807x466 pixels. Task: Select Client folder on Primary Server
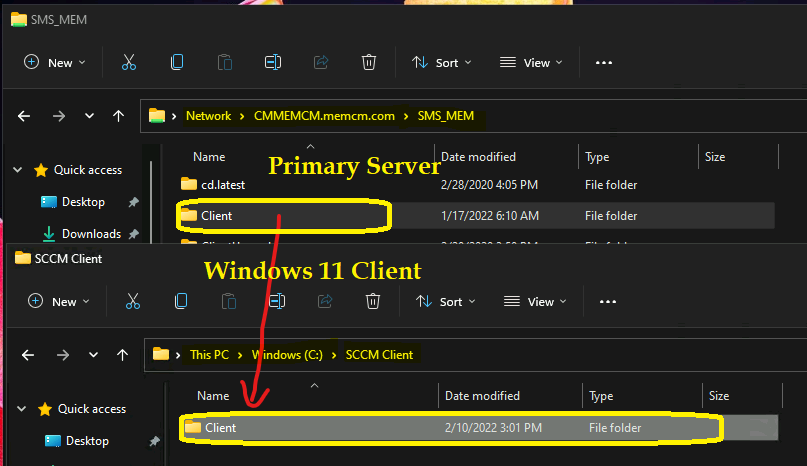(476, 216)
